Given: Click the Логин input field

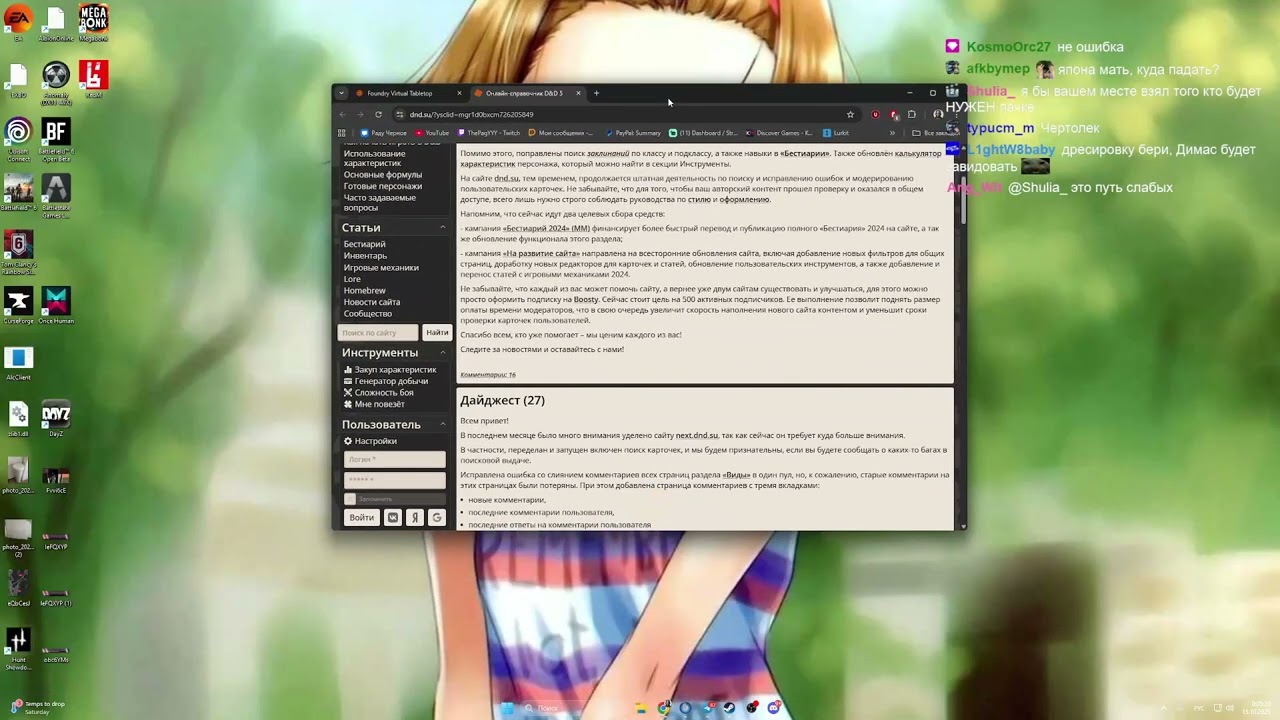Looking at the screenshot, I should [x=395, y=459].
